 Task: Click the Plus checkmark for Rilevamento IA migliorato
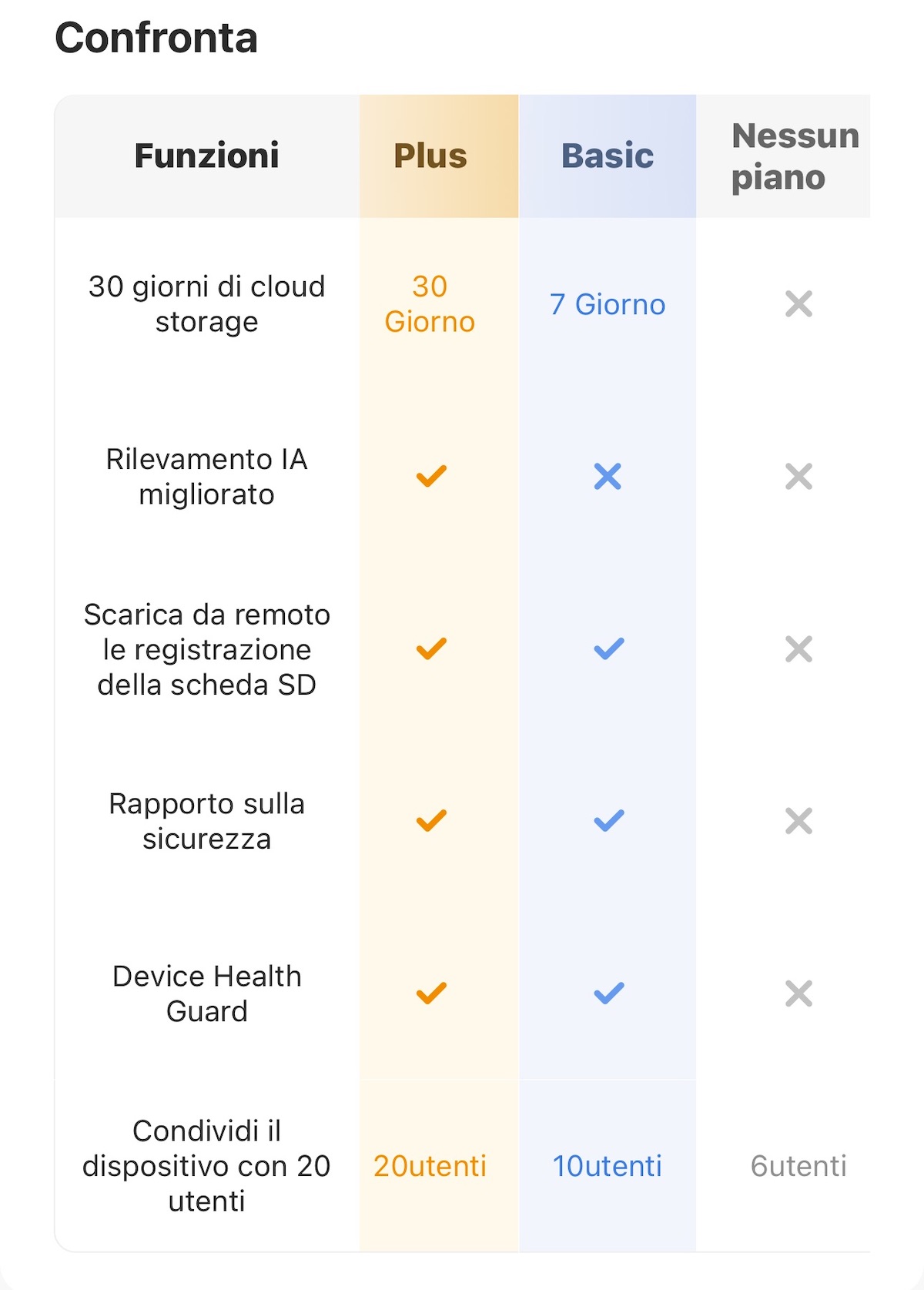point(431,477)
